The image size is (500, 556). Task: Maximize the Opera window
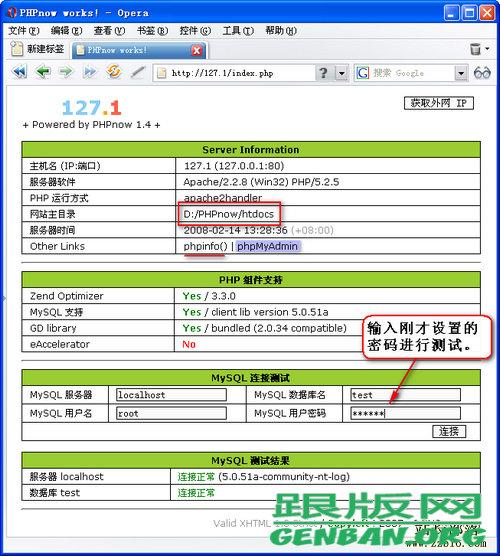[x=470, y=13]
